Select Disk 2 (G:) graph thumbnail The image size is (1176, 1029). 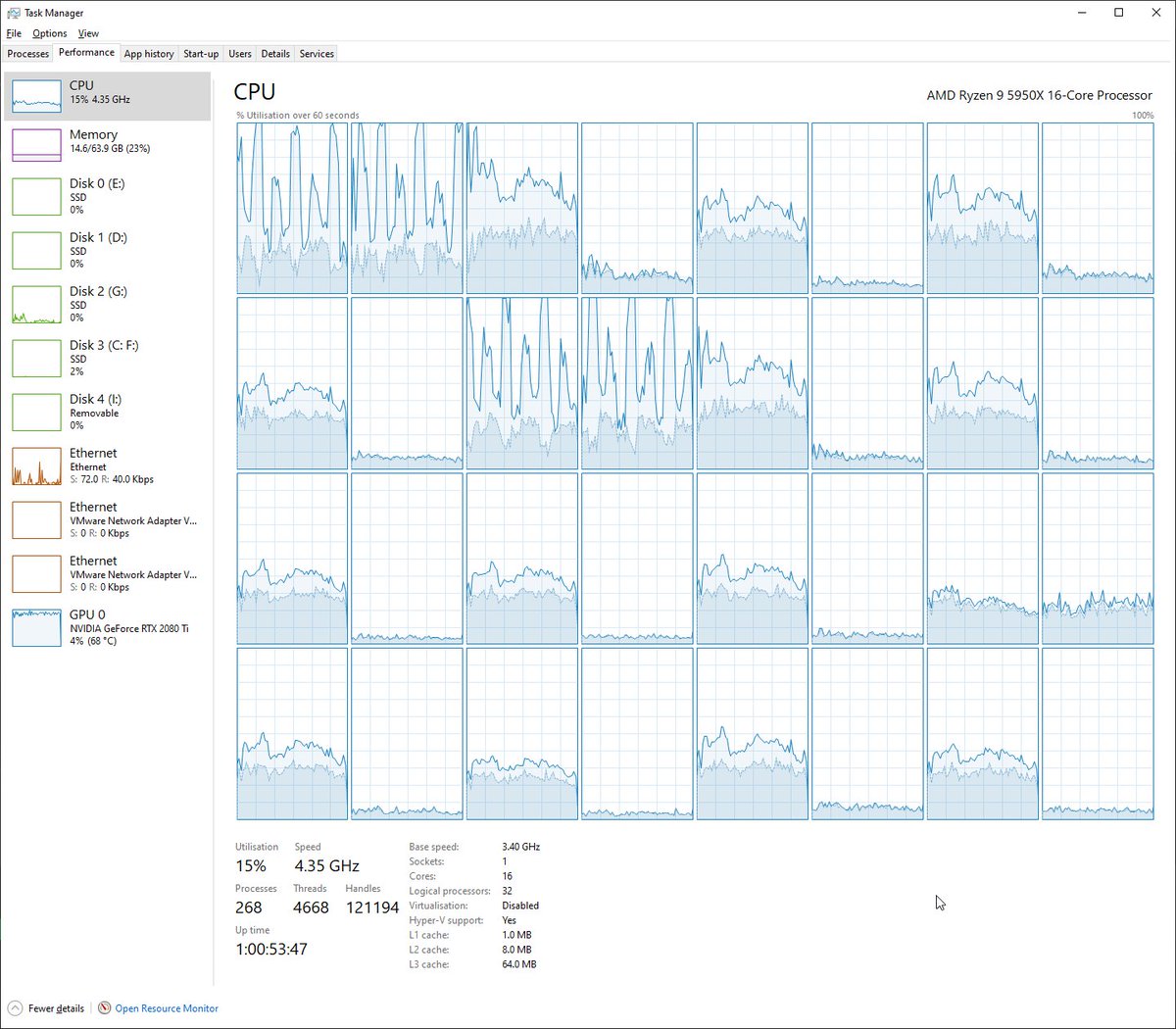click(36, 304)
